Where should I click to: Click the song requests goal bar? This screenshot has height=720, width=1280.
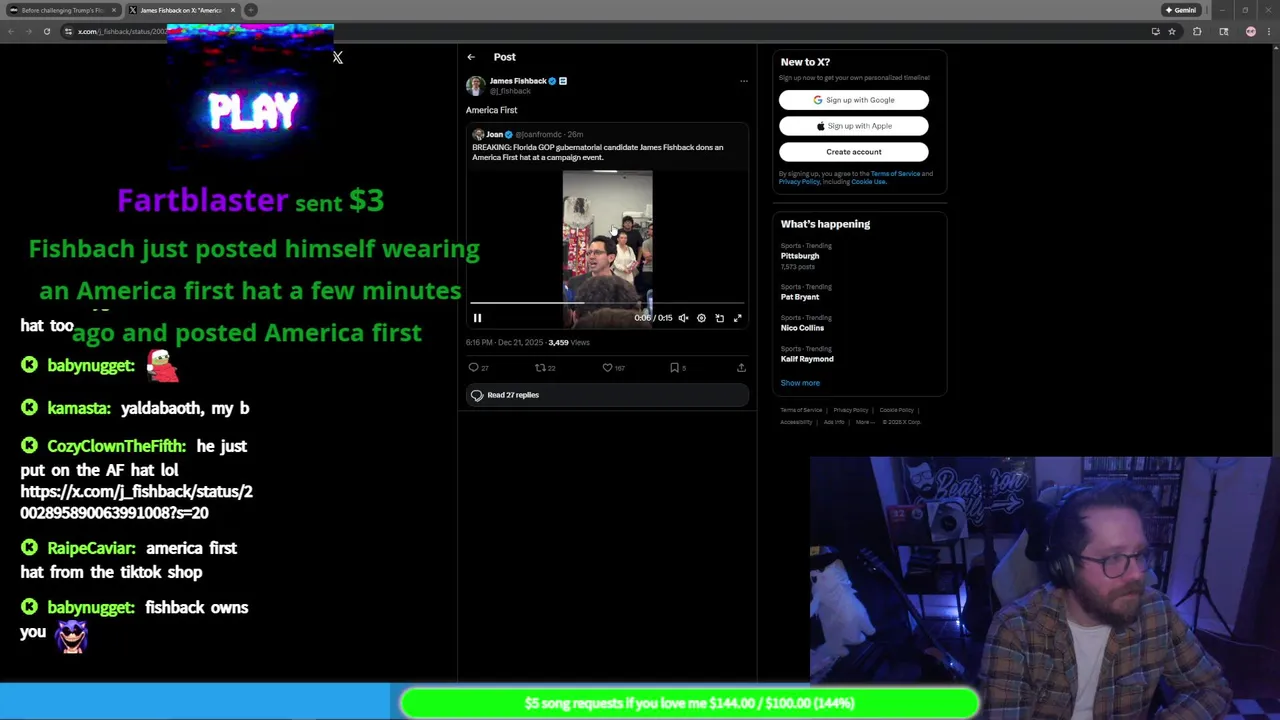coord(689,703)
